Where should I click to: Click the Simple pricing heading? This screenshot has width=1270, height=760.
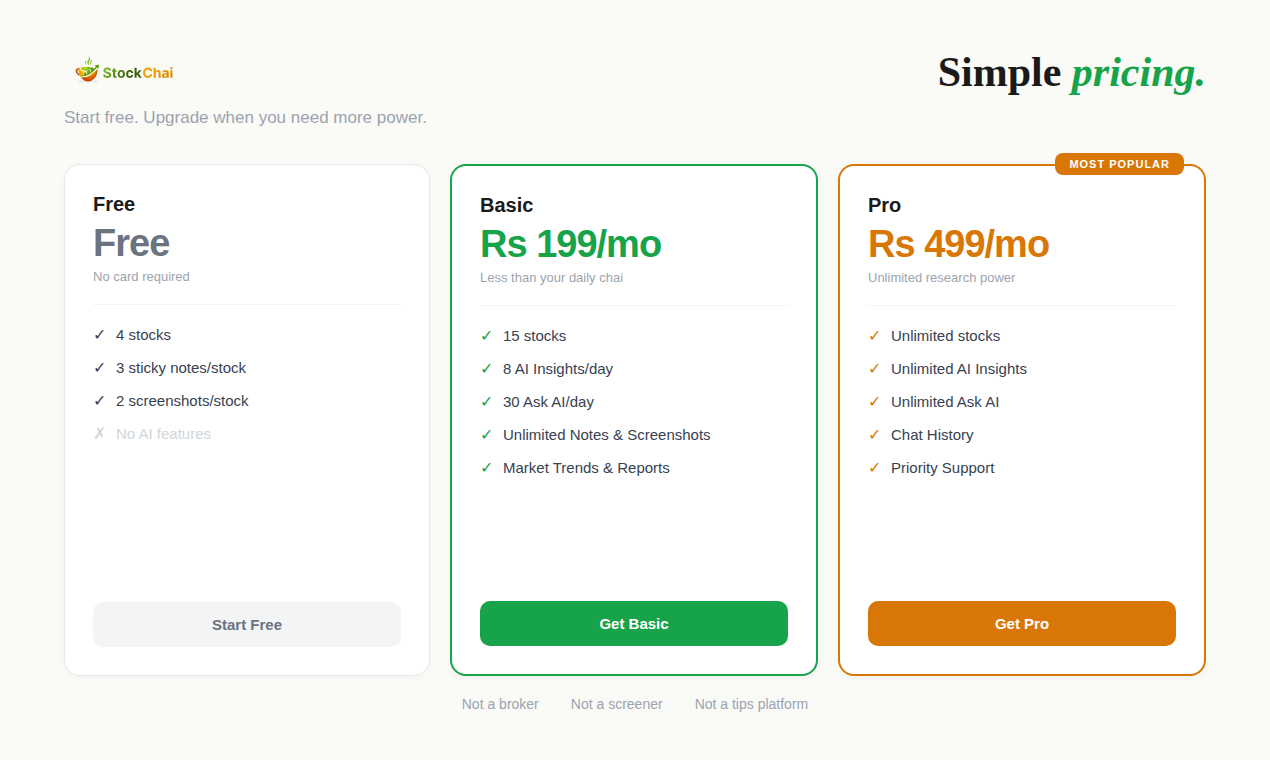[1071, 73]
